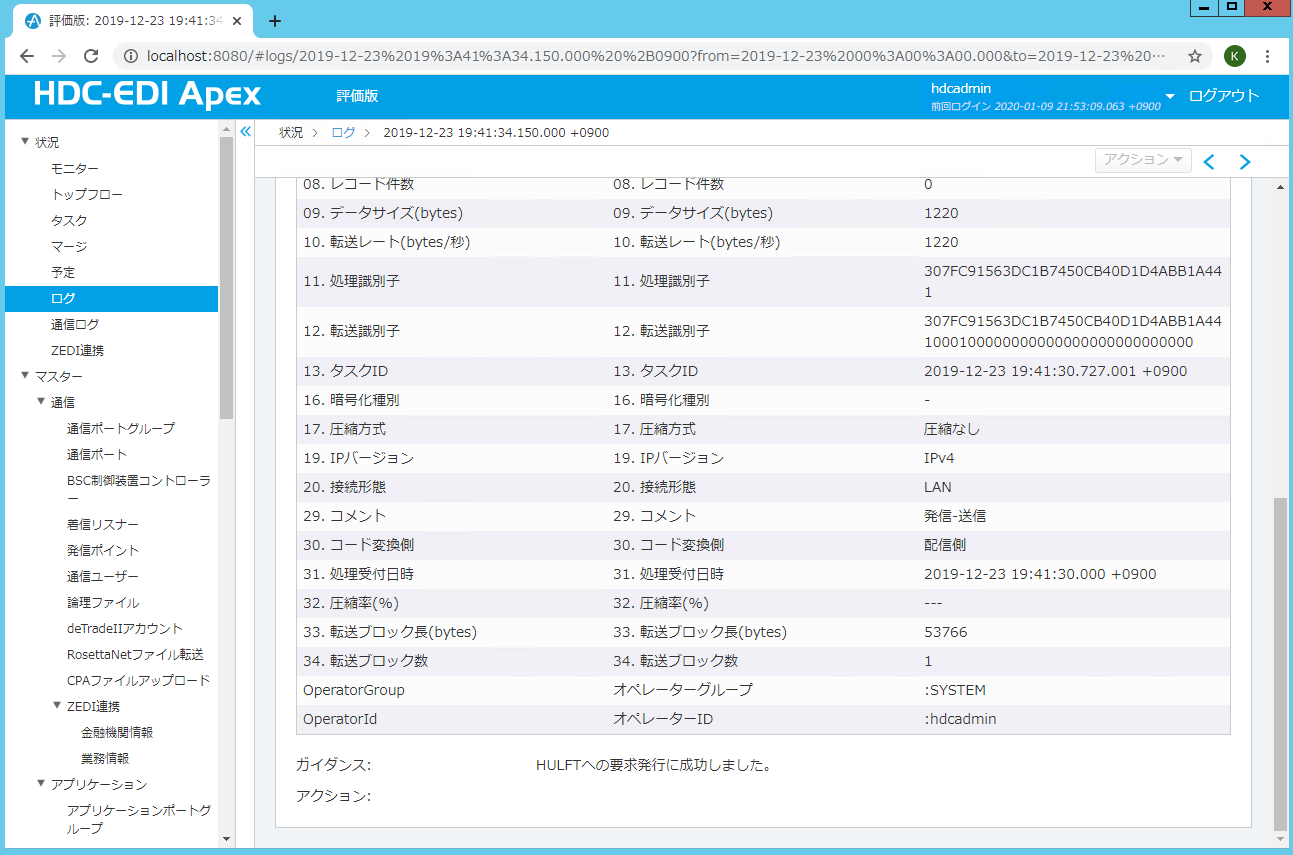This screenshot has height=855, width=1293.
Task: Click the IPバージョン value IPv4
Action: tap(940, 458)
